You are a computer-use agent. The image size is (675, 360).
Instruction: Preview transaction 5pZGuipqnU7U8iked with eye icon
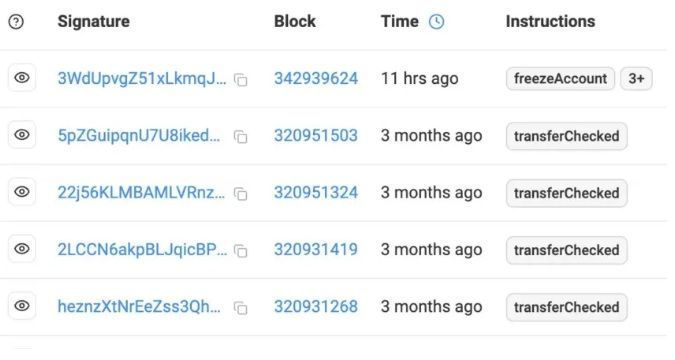click(22, 135)
